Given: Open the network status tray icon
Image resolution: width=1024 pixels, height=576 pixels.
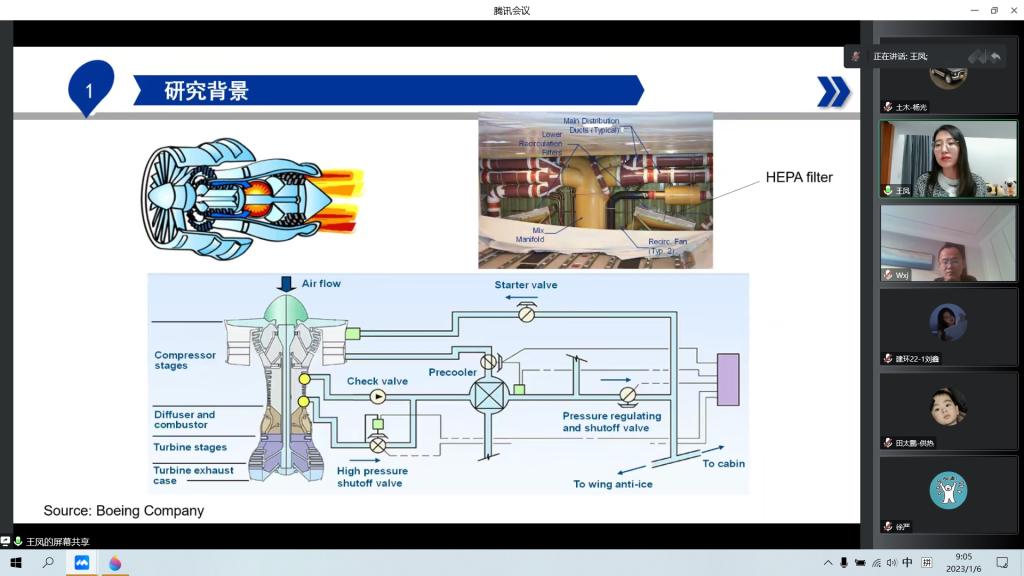Looking at the screenshot, I should 876,563.
